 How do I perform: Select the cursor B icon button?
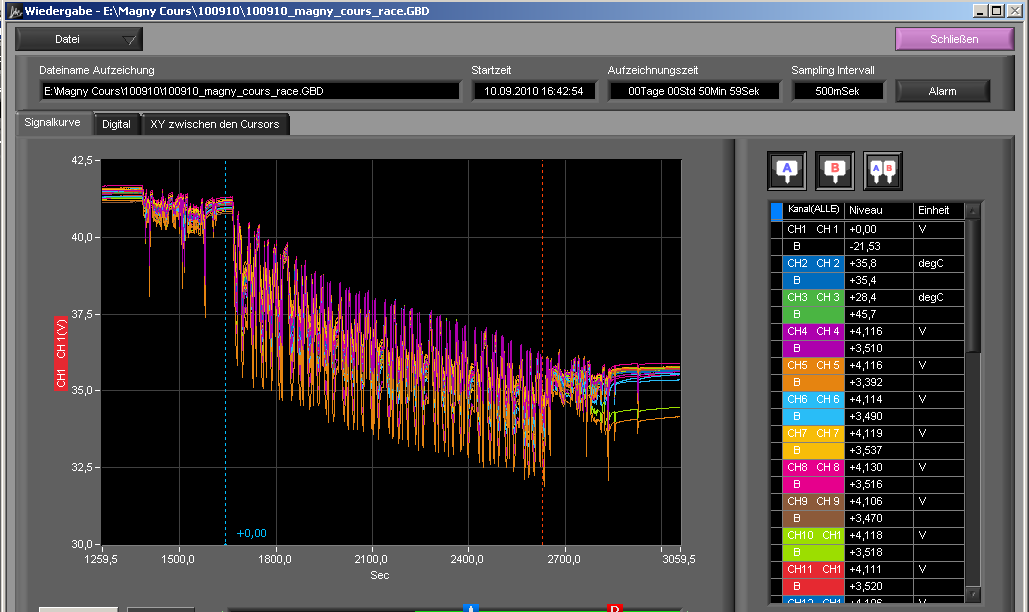point(835,170)
